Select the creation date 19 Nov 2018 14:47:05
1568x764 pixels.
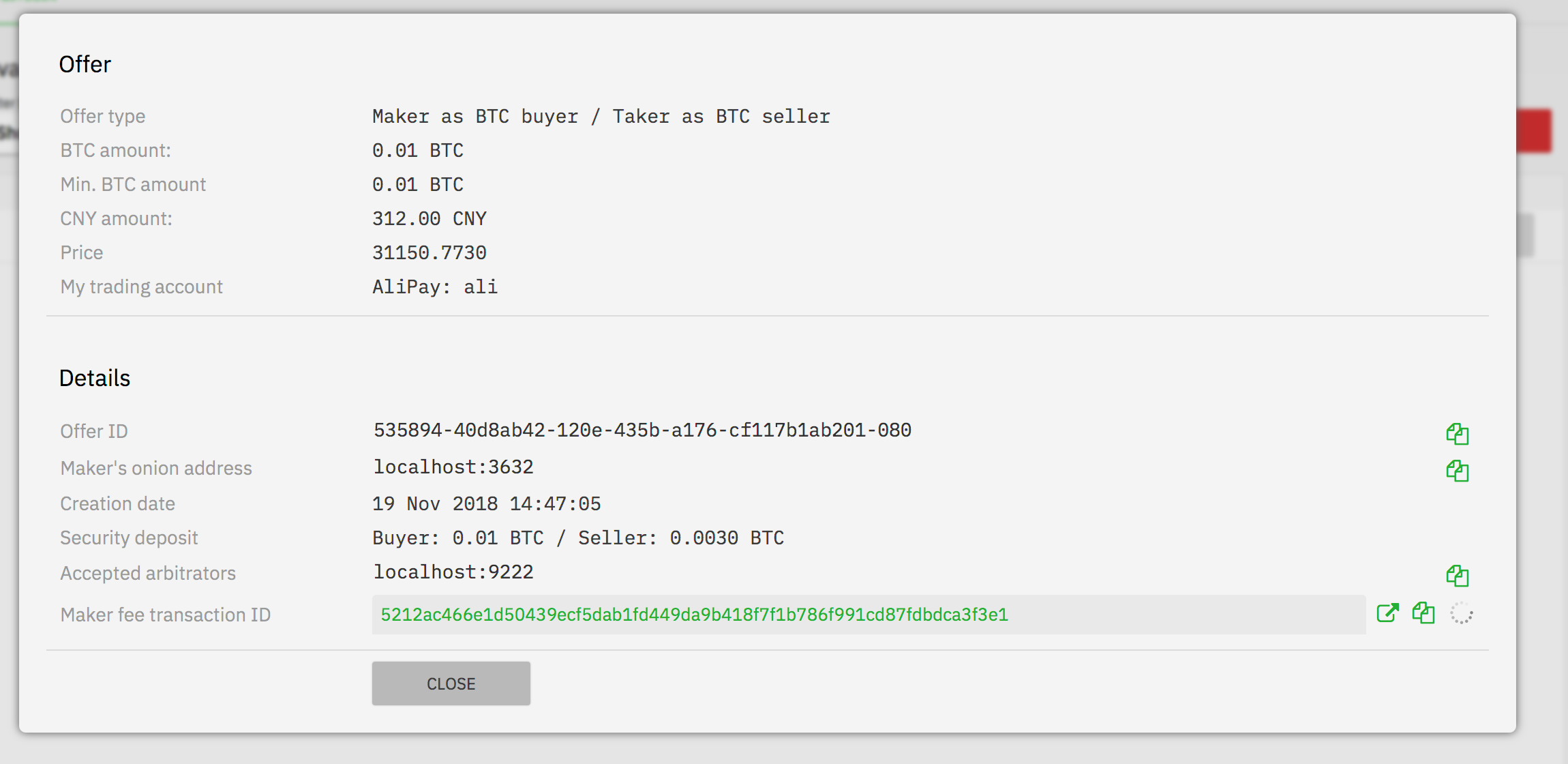tap(487, 504)
